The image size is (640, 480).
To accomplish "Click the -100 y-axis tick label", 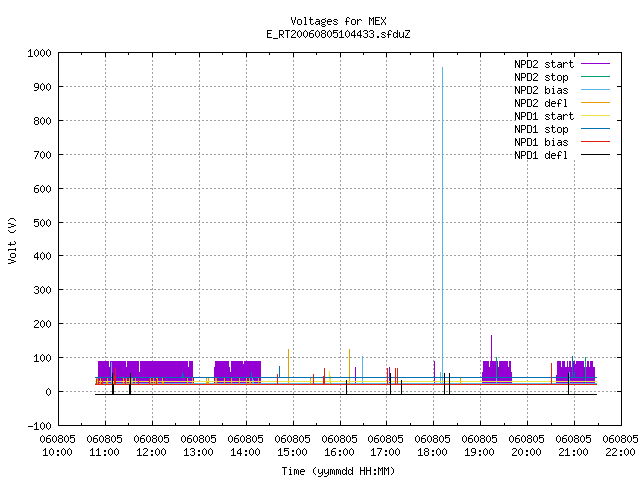I will coord(39,426).
